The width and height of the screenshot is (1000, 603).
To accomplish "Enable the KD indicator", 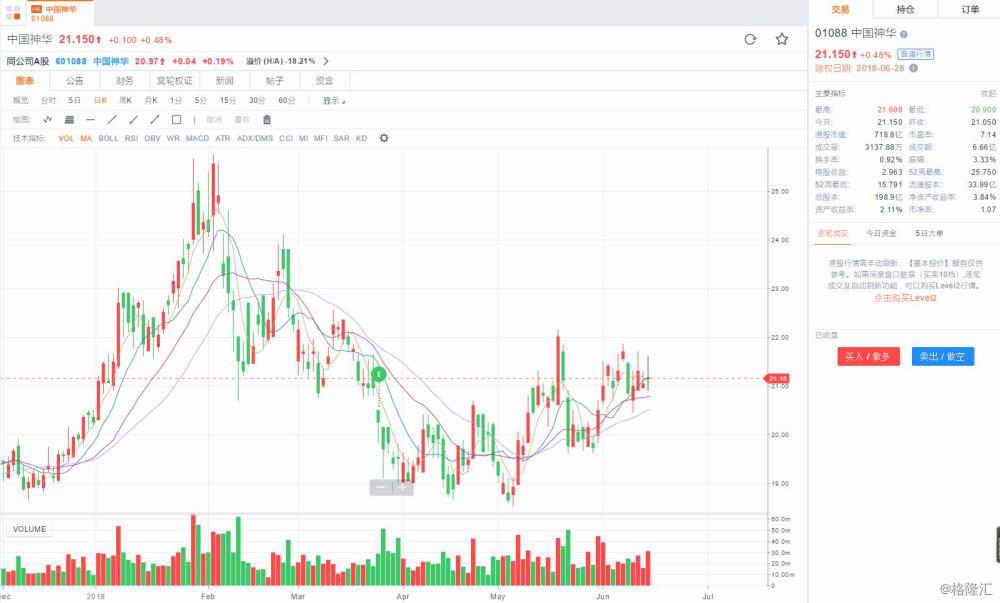I will point(362,138).
